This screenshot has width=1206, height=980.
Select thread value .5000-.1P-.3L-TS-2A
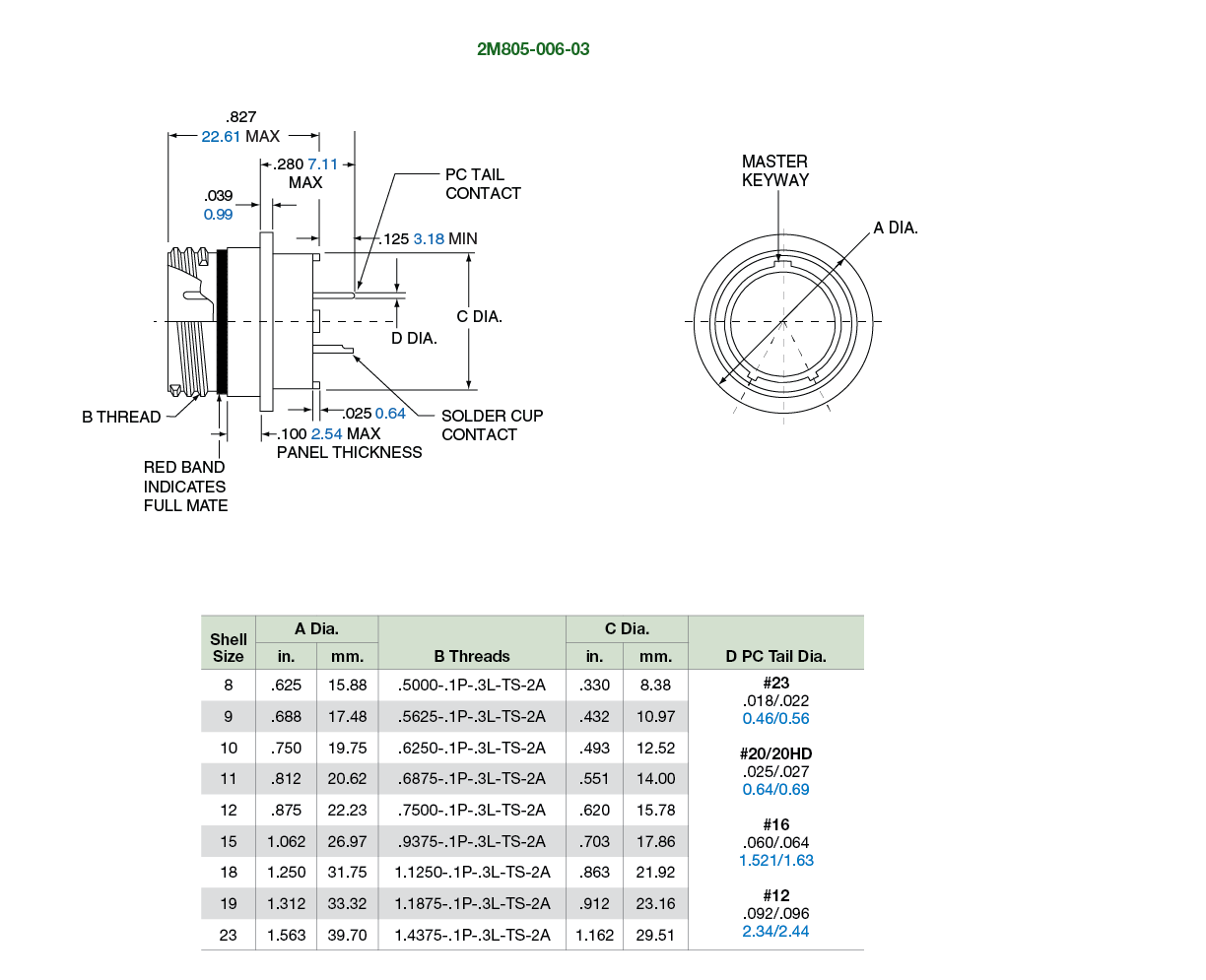pyautogui.click(x=472, y=685)
